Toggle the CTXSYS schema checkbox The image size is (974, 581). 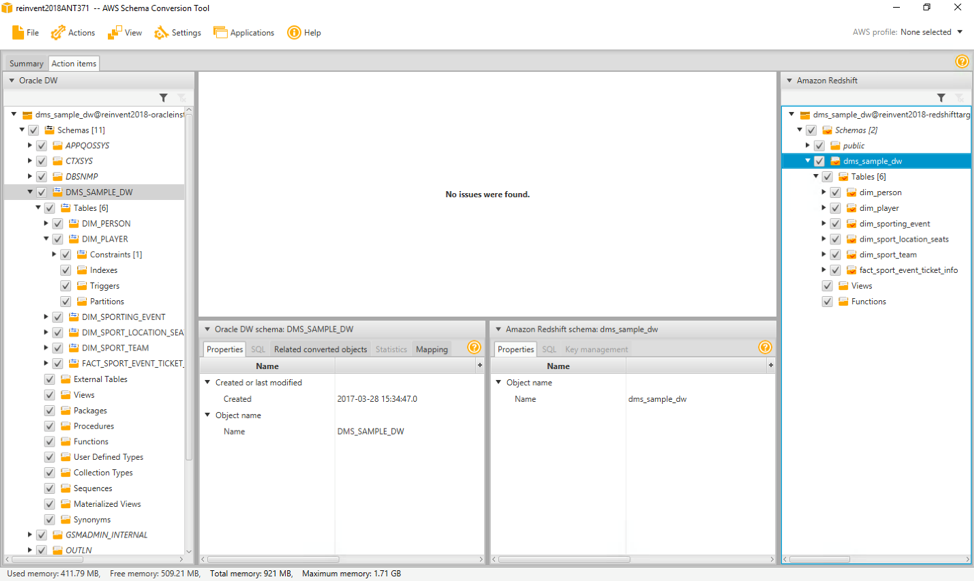(42, 161)
